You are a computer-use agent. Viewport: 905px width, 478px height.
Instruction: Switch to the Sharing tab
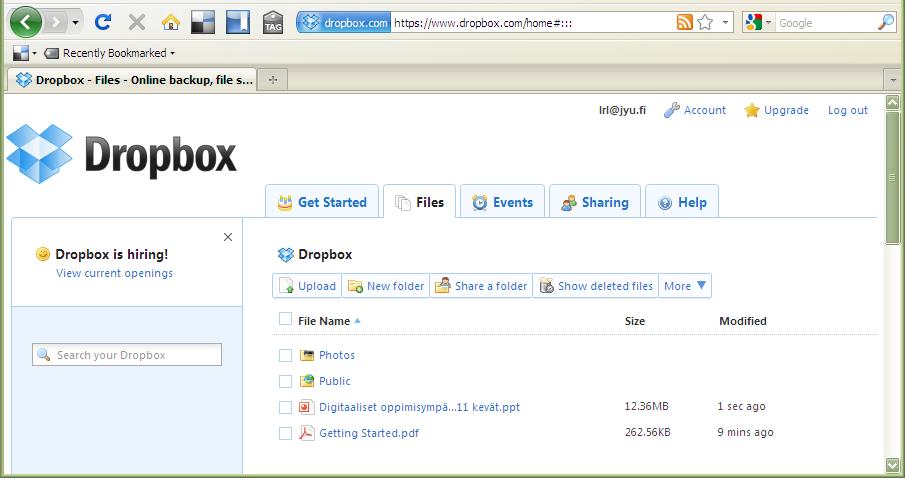point(594,201)
